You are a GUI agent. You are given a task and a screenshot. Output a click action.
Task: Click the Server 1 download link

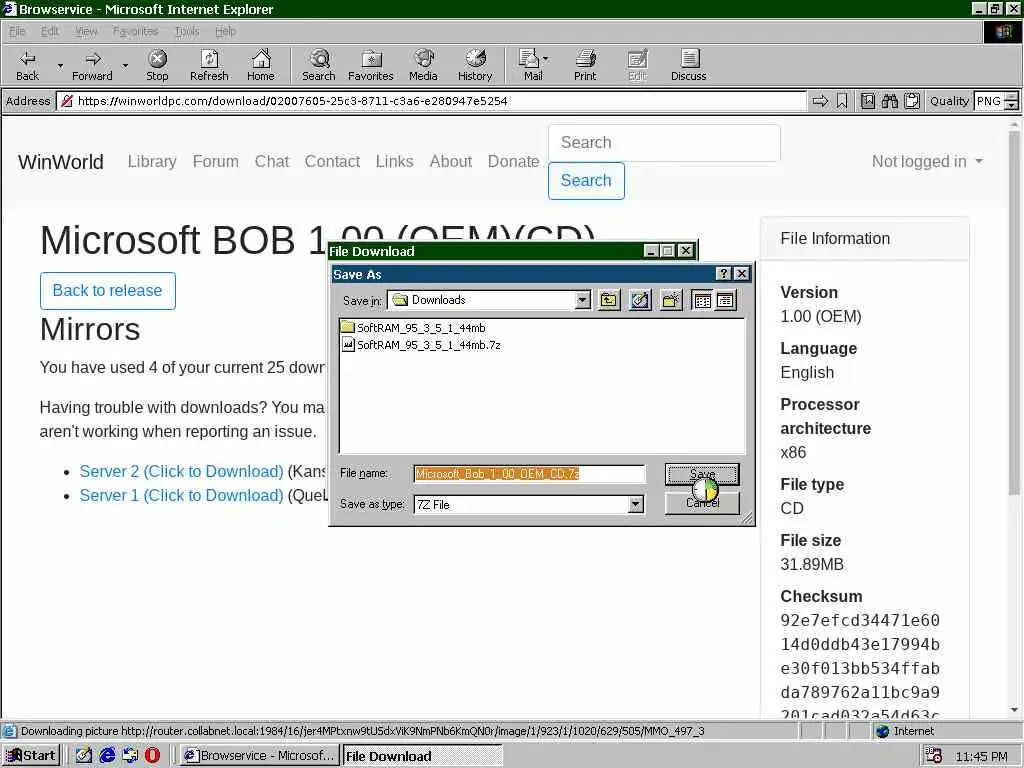(181, 496)
